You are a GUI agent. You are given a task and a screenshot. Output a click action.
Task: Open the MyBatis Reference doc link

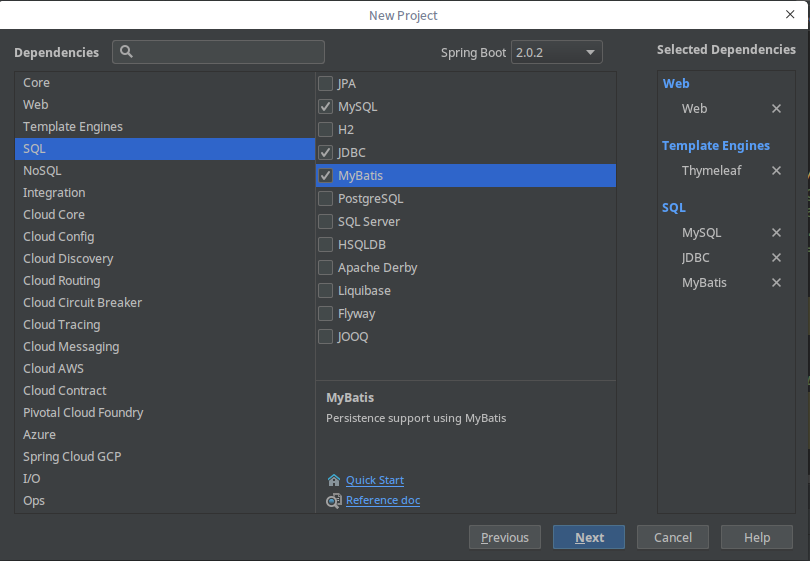pyautogui.click(x=383, y=501)
